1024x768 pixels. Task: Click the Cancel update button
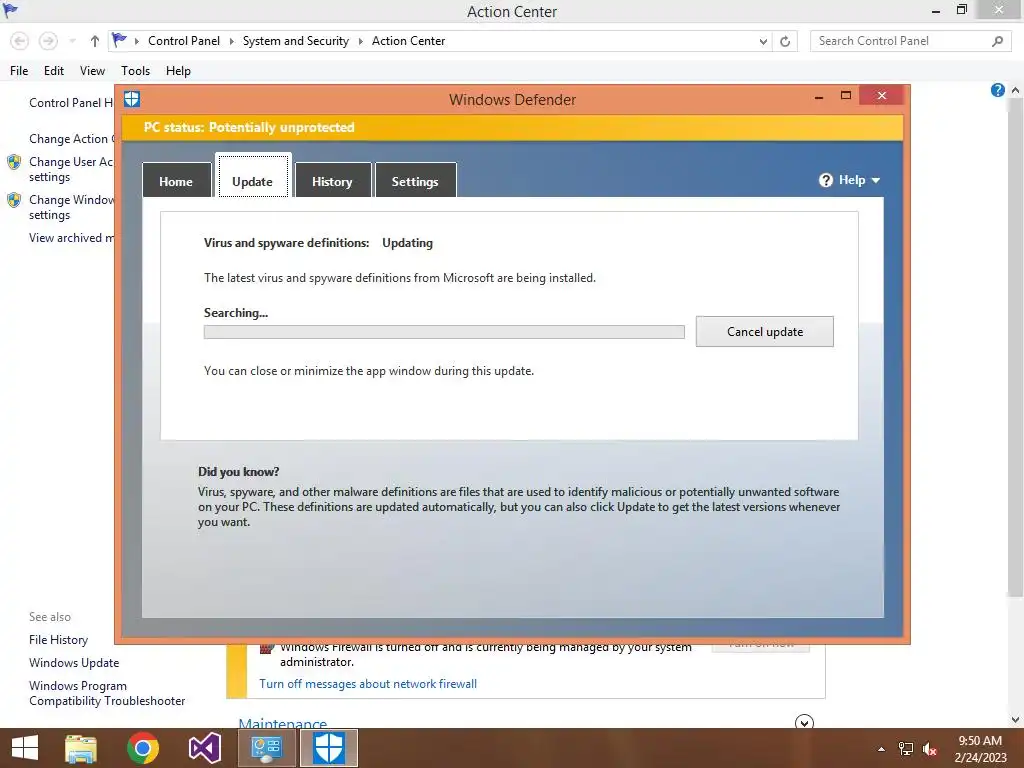765,332
